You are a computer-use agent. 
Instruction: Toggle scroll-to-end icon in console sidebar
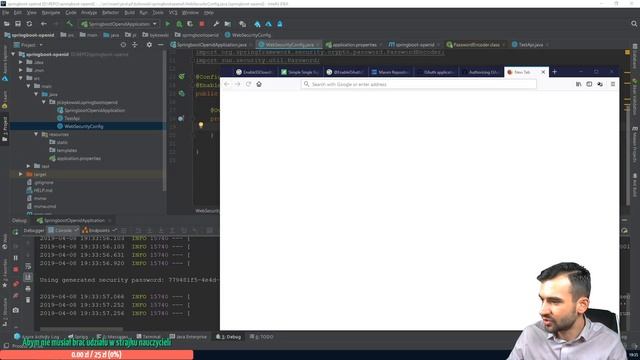pos(28,278)
